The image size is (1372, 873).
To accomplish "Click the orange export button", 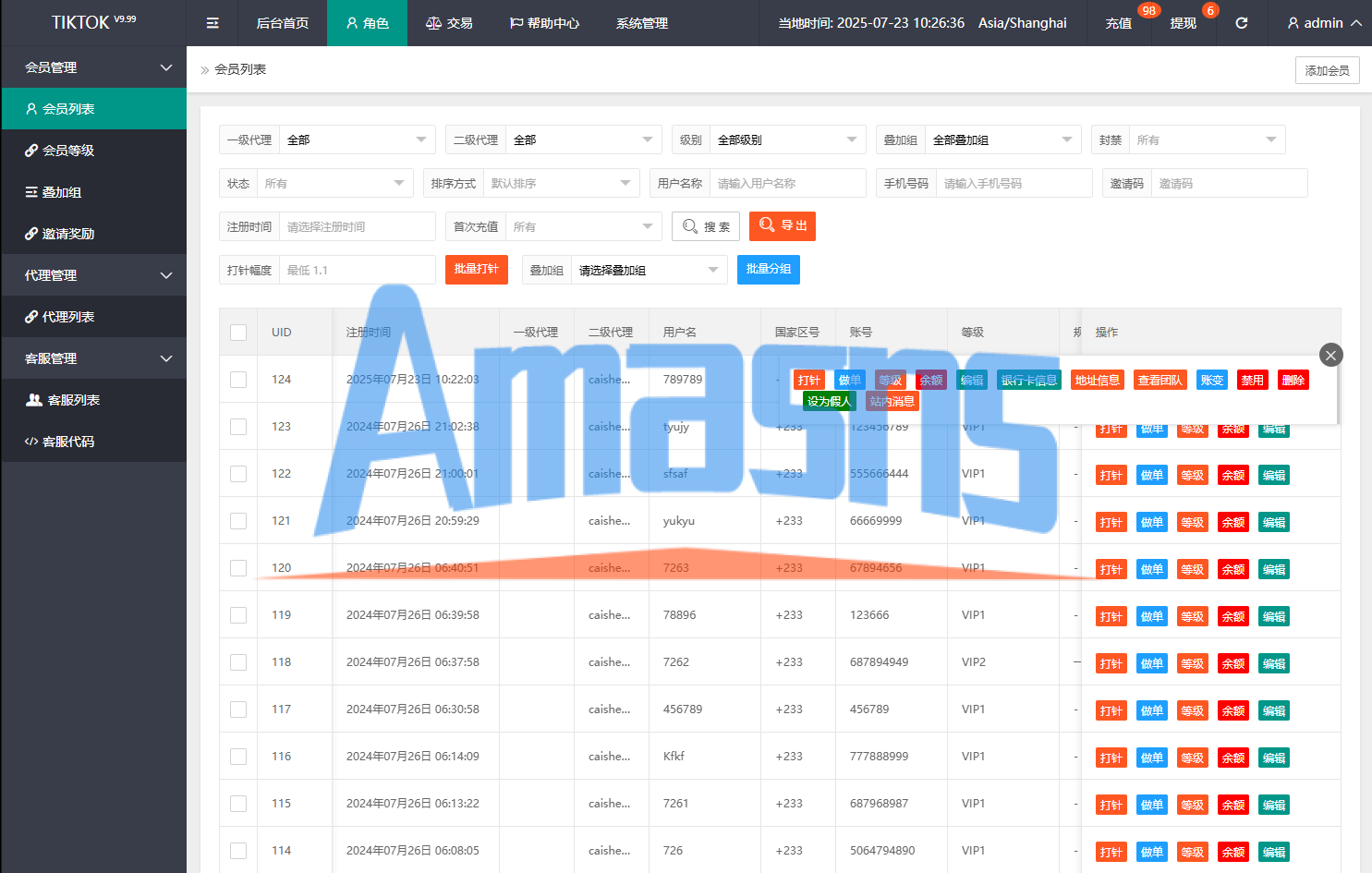I will (x=783, y=226).
